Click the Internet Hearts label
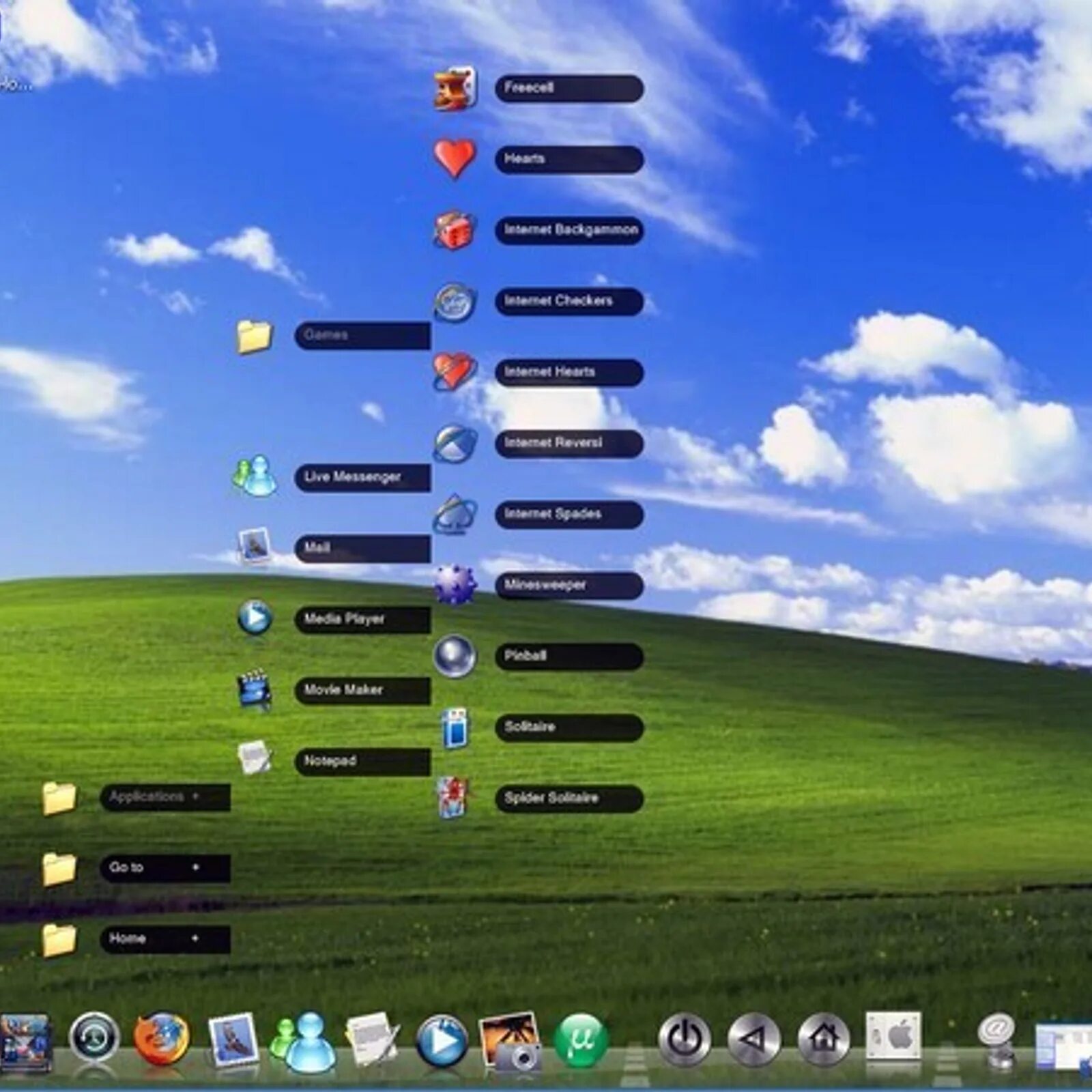Viewport: 1092px width, 1092px height. pos(569,372)
